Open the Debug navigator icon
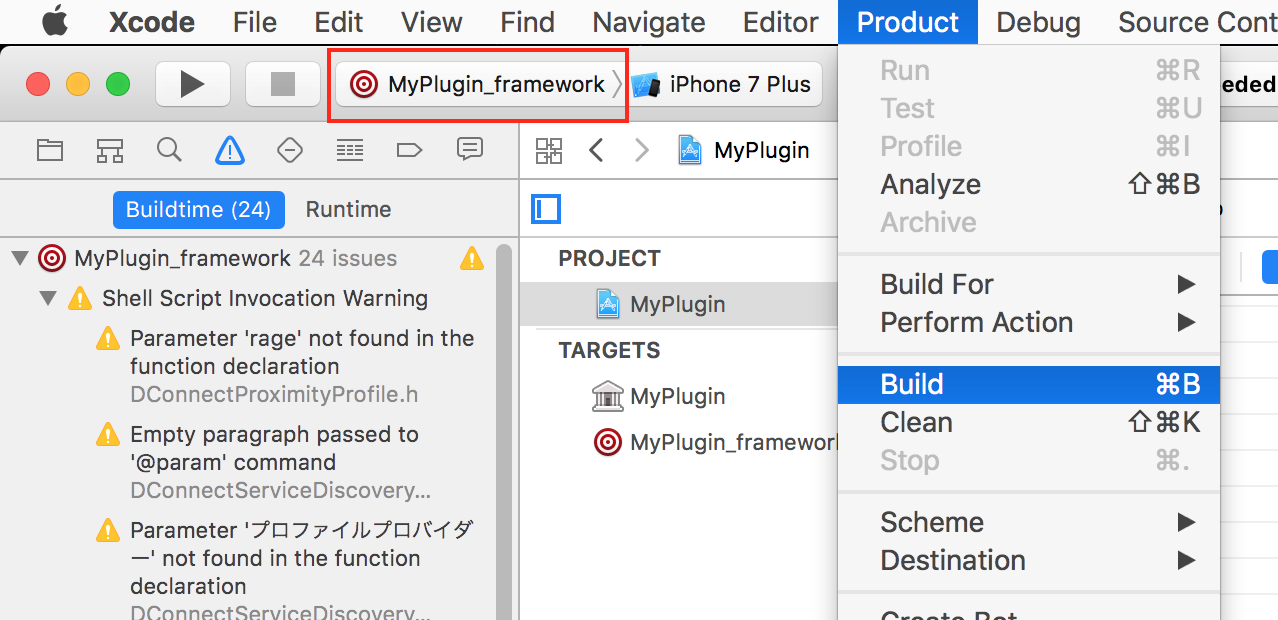The height and width of the screenshot is (620, 1278). click(349, 151)
